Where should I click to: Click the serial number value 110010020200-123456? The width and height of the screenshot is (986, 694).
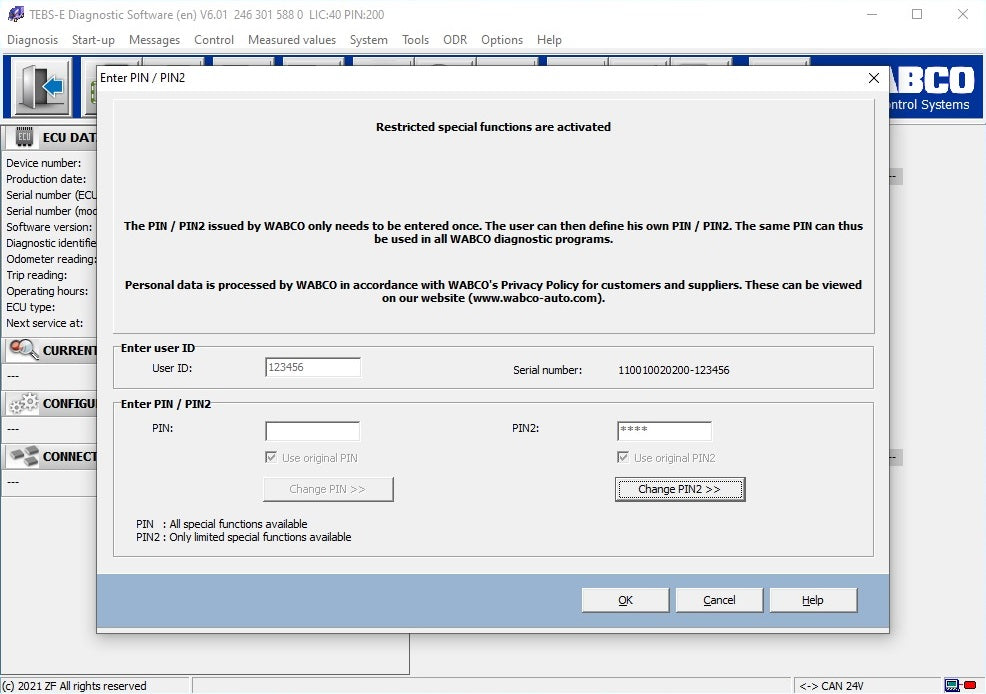tap(673, 370)
